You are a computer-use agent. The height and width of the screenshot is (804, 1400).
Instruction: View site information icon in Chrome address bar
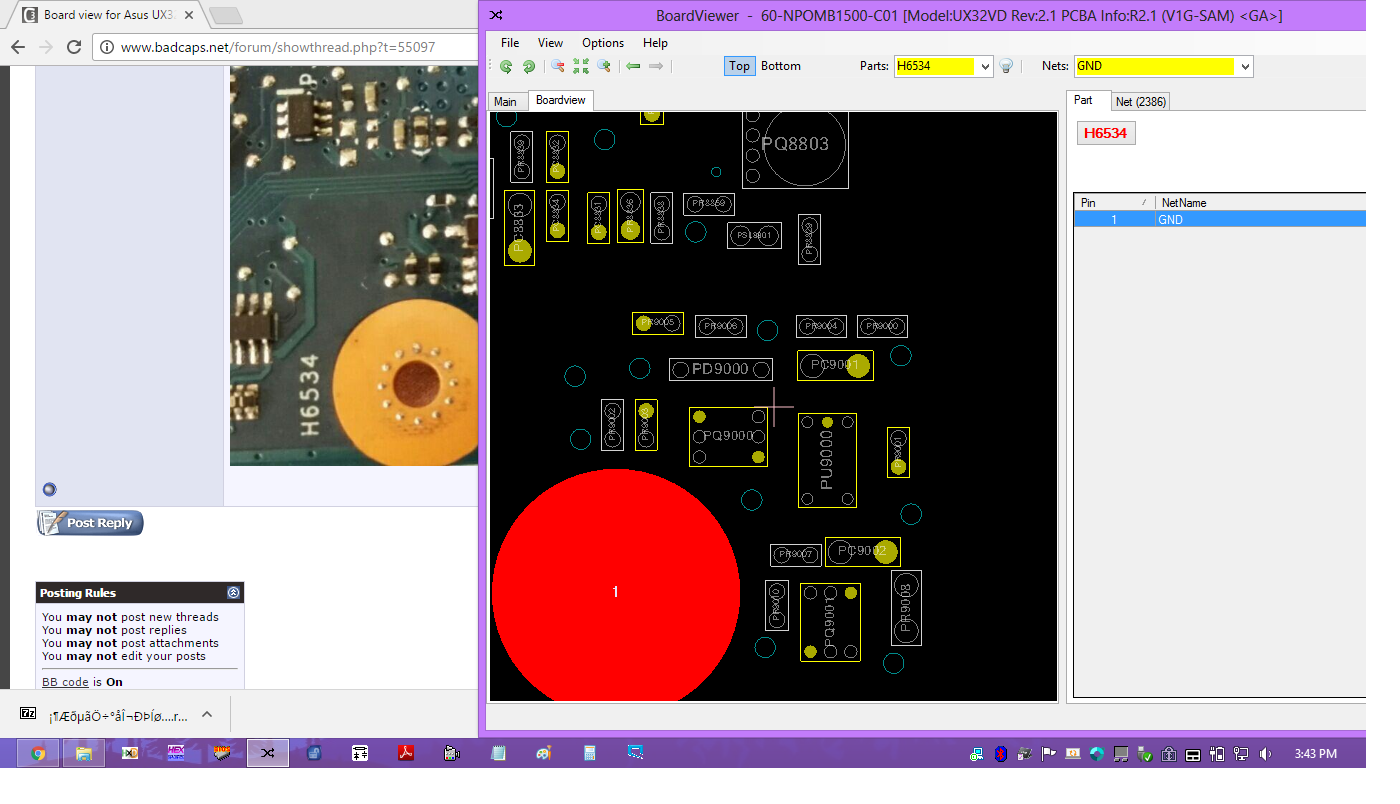[x=107, y=47]
